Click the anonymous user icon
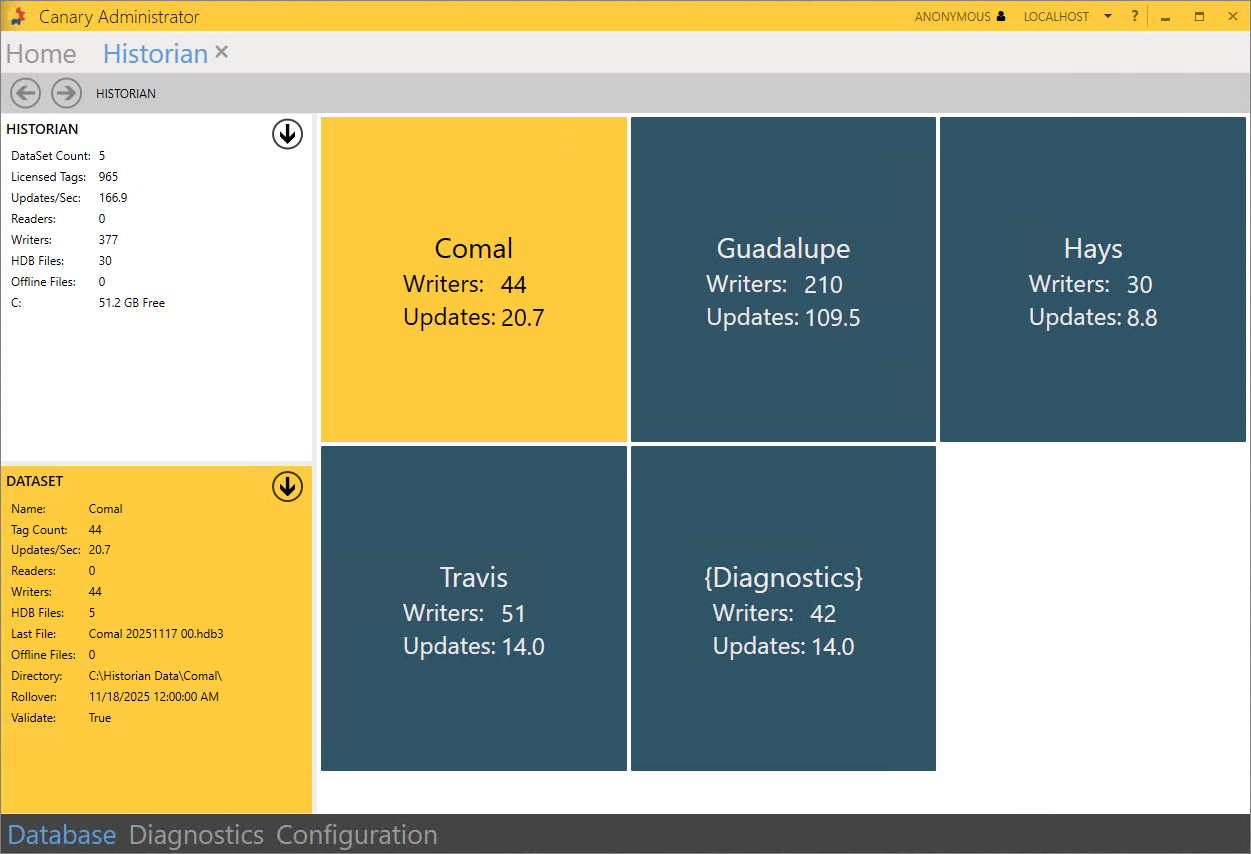 point(1001,17)
